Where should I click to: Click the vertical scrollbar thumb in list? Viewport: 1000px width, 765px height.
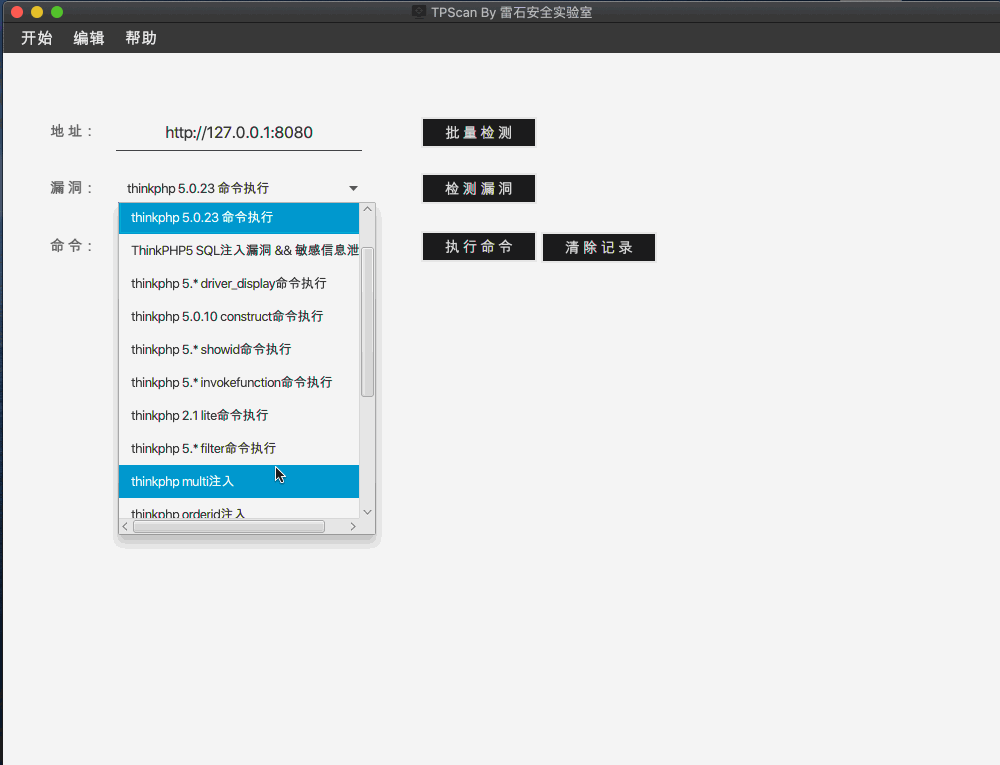pos(367,322)
